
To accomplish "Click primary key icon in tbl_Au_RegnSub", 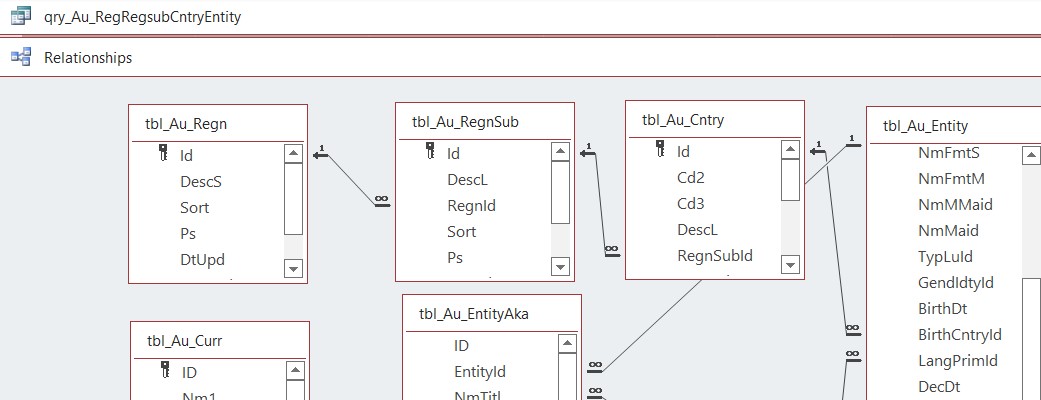I will 430,153.
